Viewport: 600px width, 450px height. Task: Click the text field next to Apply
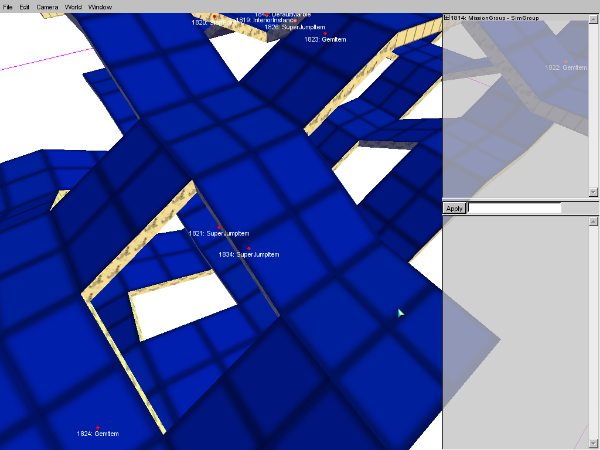[x=515, y=208]
